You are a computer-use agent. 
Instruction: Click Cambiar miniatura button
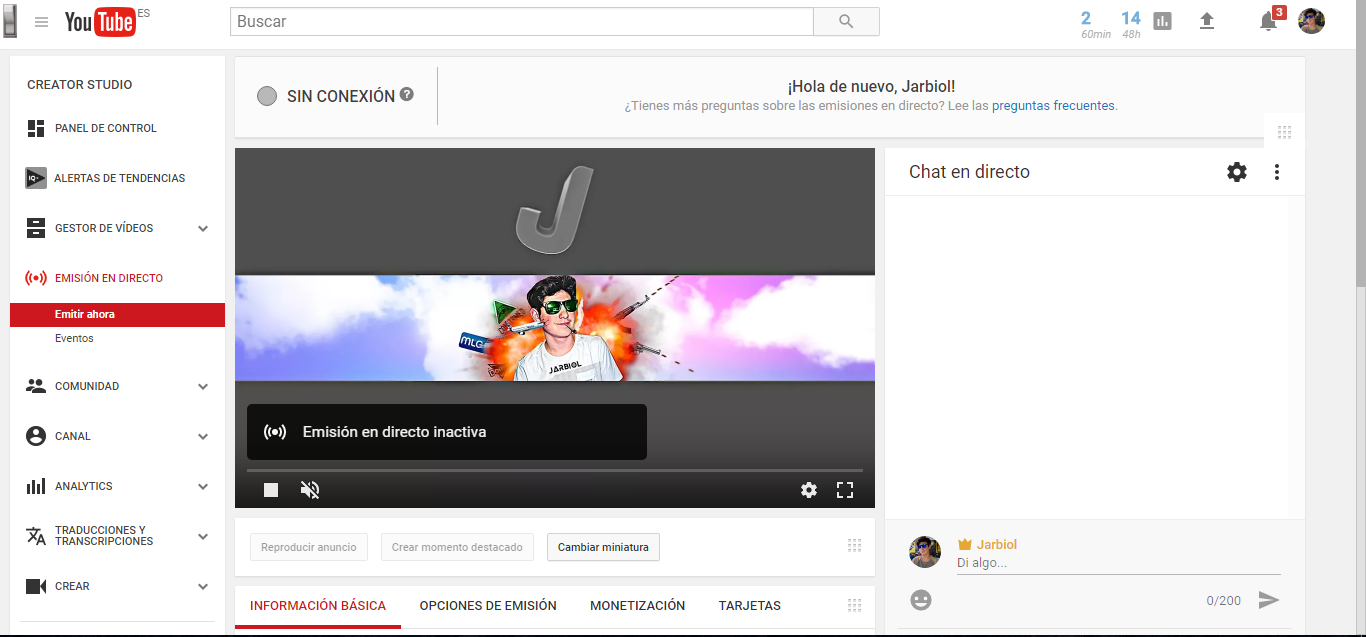tap(603, 547)
